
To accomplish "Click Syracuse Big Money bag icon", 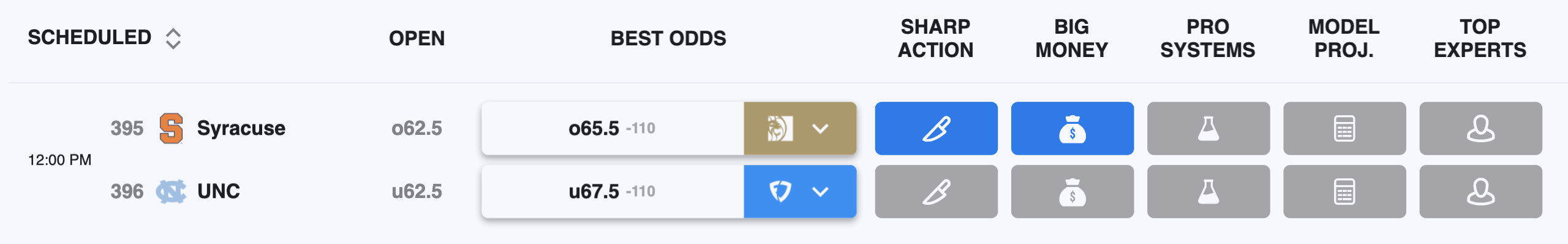I will click(x=1072, y=128).
